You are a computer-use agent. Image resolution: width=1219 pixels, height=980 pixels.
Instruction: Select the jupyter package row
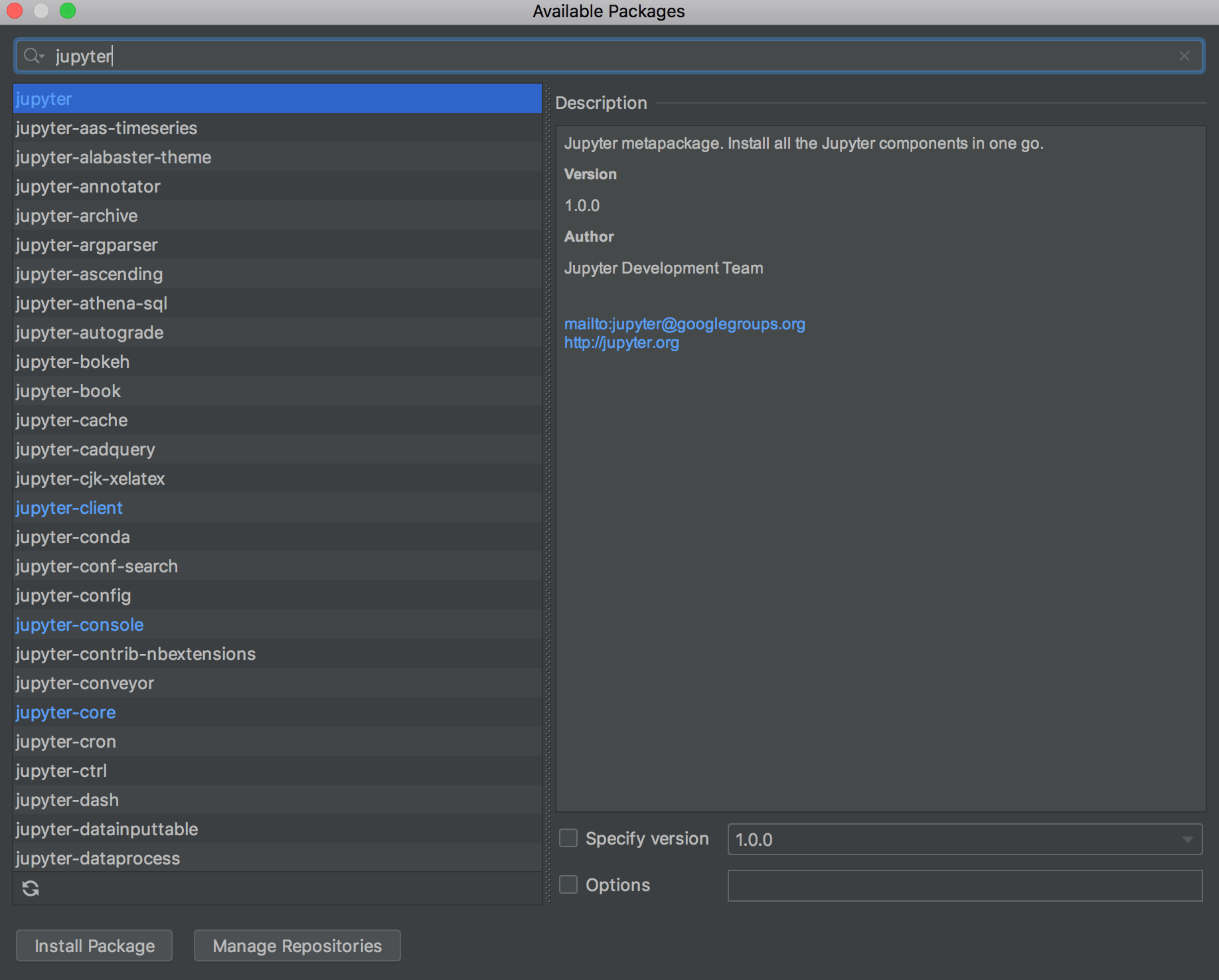(278, 98)
